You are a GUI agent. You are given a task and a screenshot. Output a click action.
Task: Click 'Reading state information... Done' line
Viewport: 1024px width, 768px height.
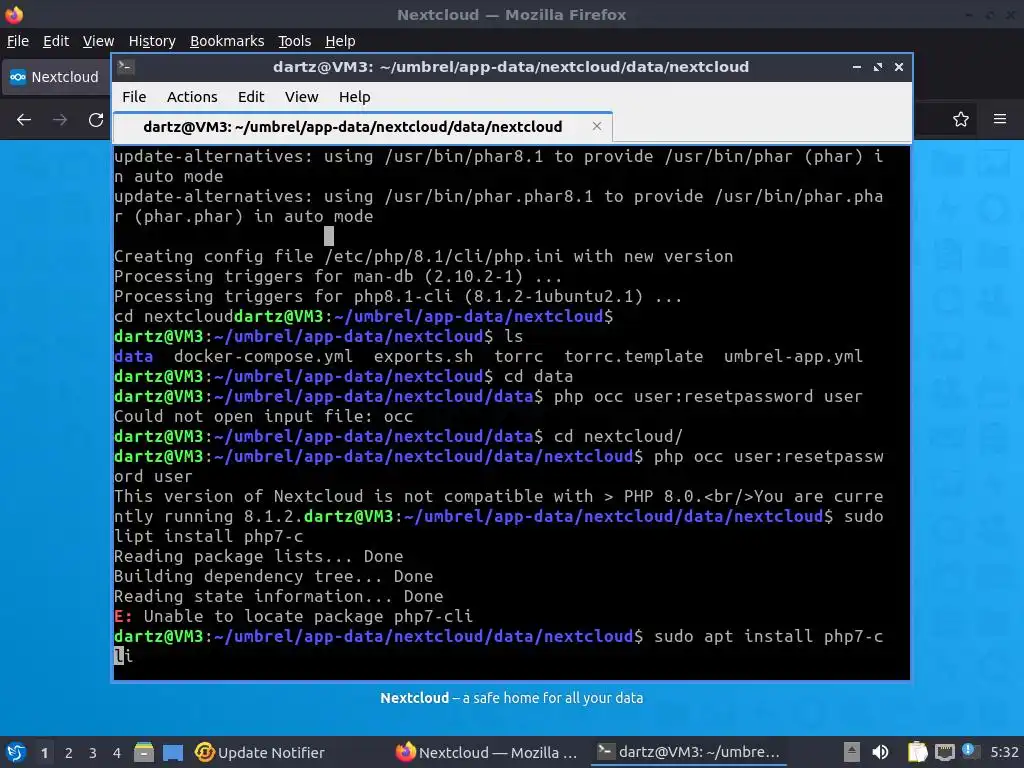pos(278,597)
